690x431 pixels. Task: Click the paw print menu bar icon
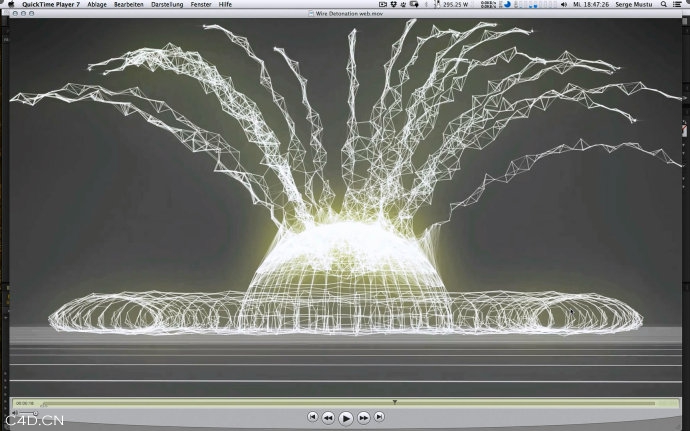pyautogui.click(x=403, y=4)
